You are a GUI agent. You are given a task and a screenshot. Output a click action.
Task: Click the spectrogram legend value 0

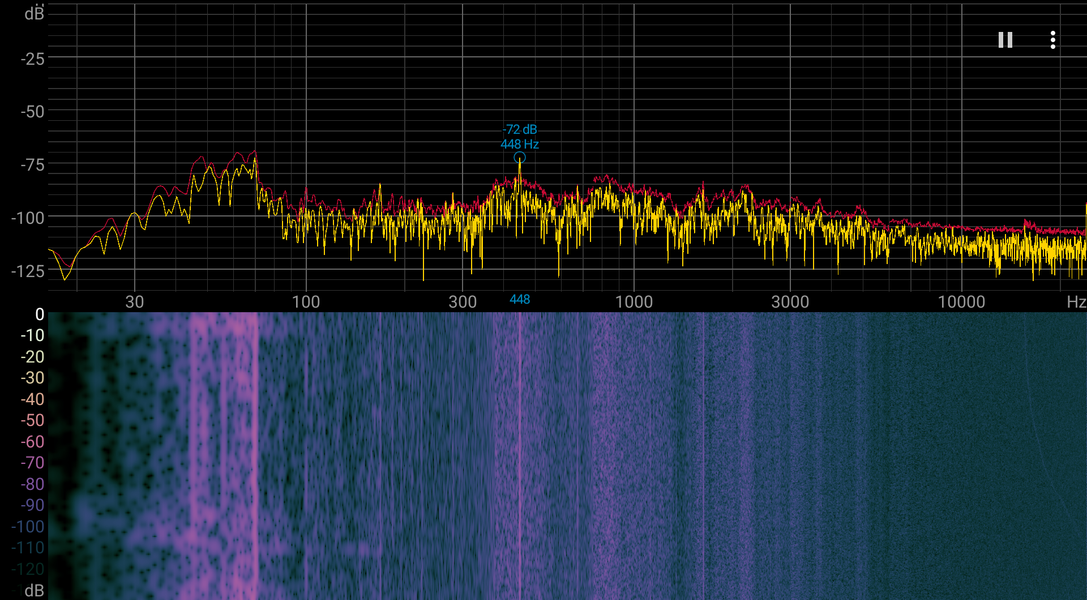point(40,315)
